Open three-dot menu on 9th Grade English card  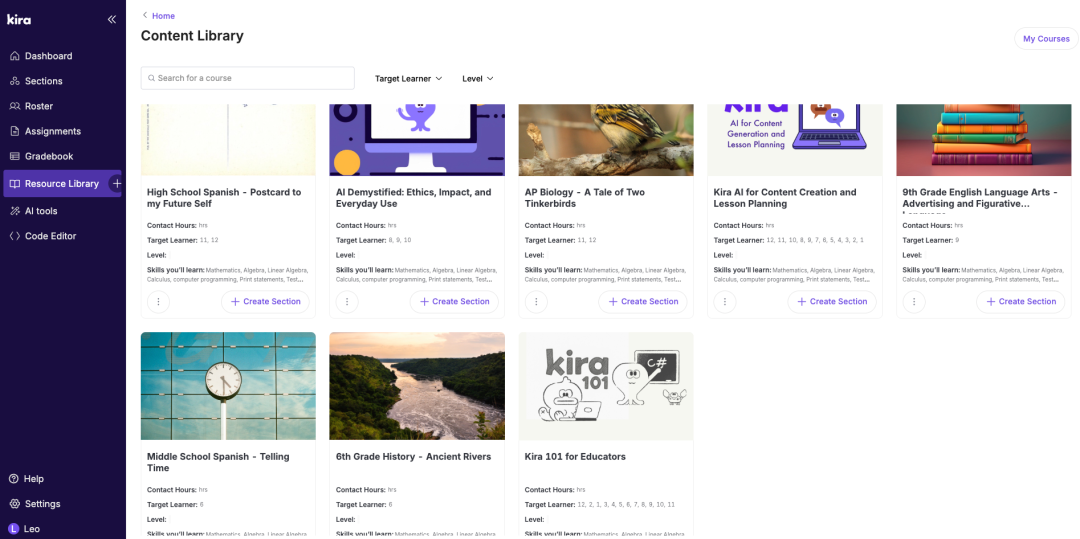point(914,301)
